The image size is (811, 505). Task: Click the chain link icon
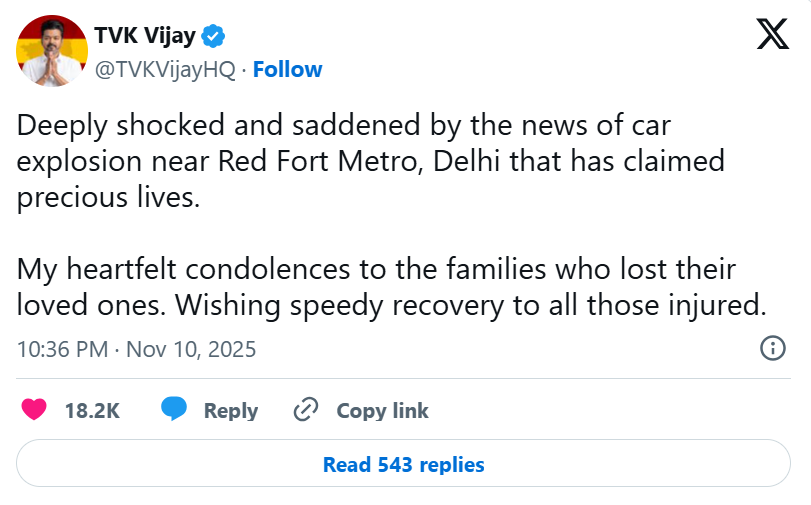click(x=305, y=410)
